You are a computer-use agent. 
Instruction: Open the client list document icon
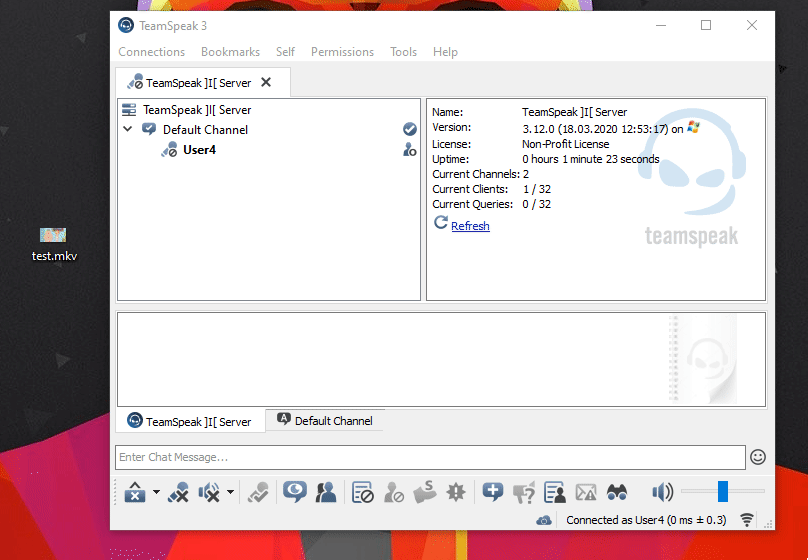coord(555,493)
